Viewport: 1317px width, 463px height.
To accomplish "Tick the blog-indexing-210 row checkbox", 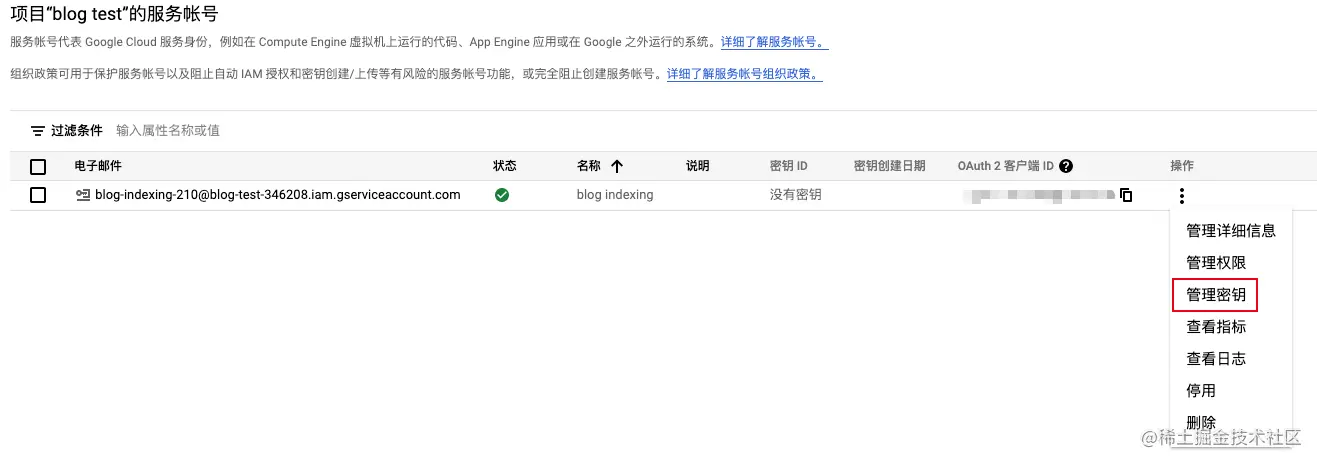I will coord(38,195).
